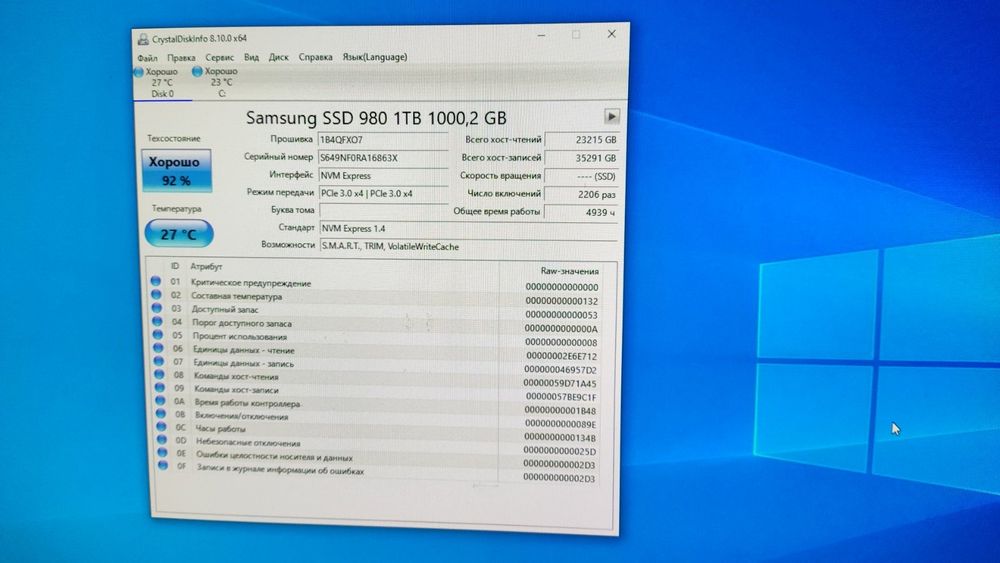Click the status icon of attribute 01

click(x=156, y=281)
